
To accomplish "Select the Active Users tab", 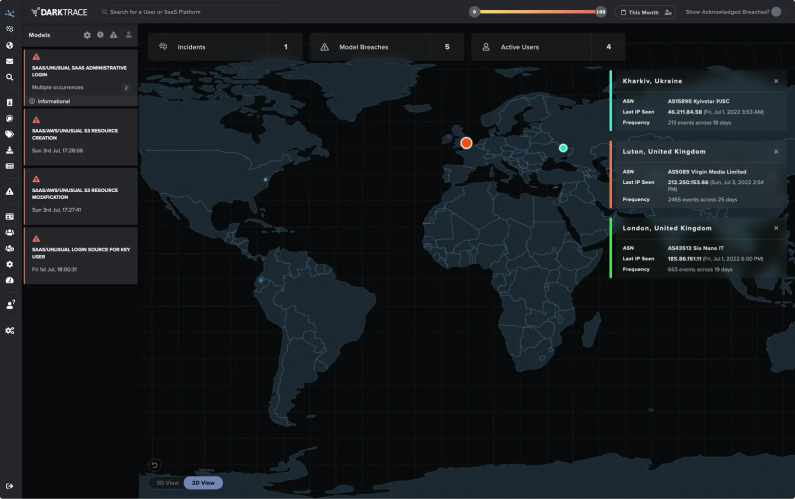I will pos(547,47).
